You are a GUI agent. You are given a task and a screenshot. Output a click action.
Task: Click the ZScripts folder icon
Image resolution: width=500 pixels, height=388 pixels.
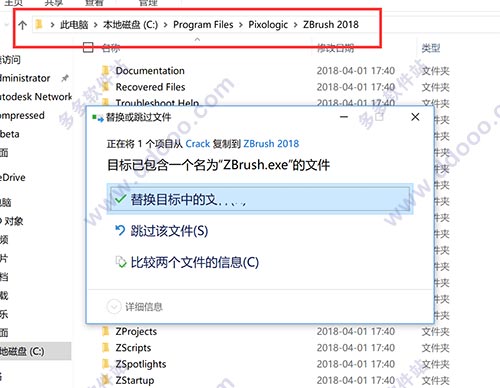click(106, 348)
